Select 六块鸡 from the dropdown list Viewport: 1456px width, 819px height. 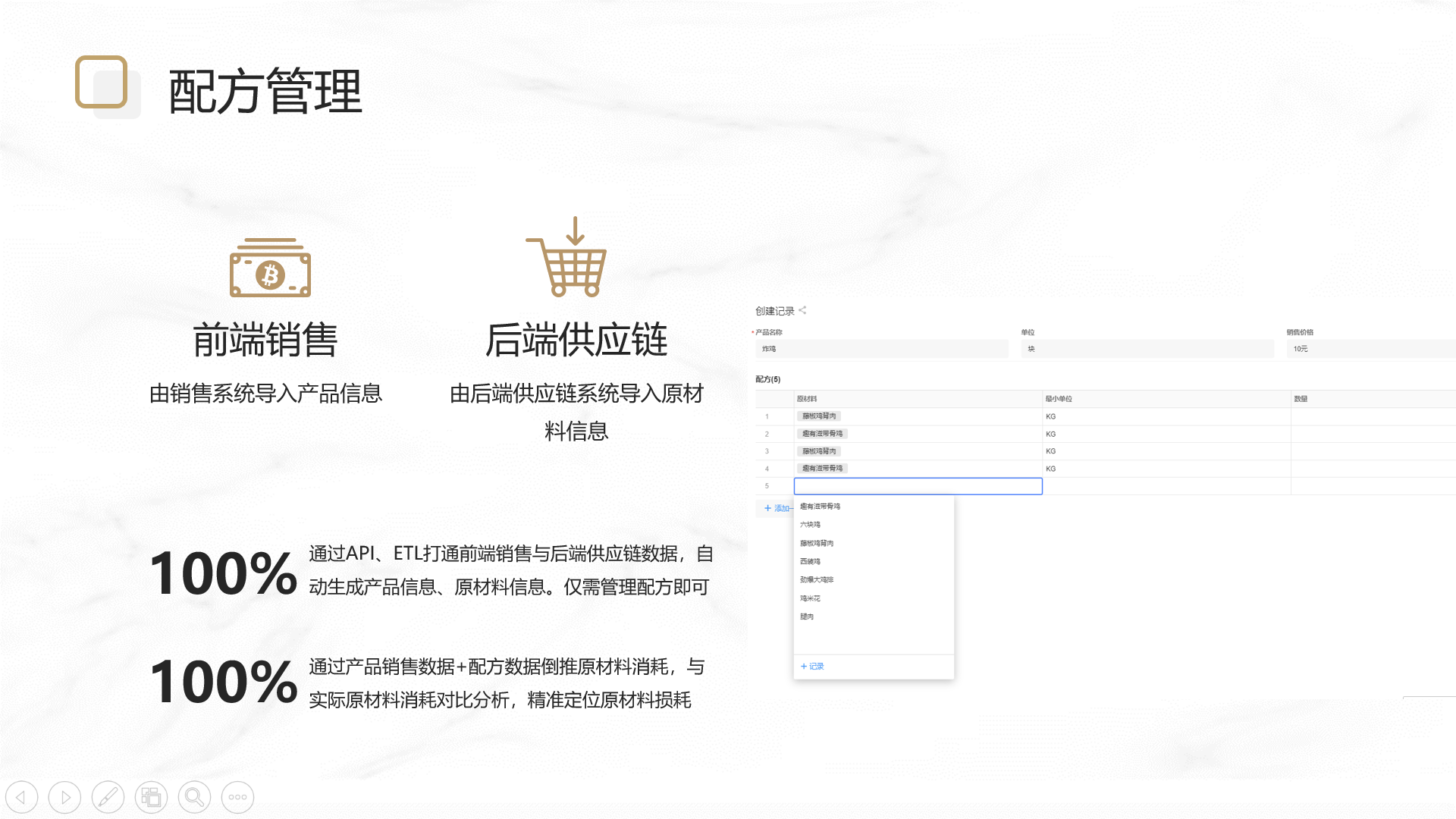click(810, 525)
